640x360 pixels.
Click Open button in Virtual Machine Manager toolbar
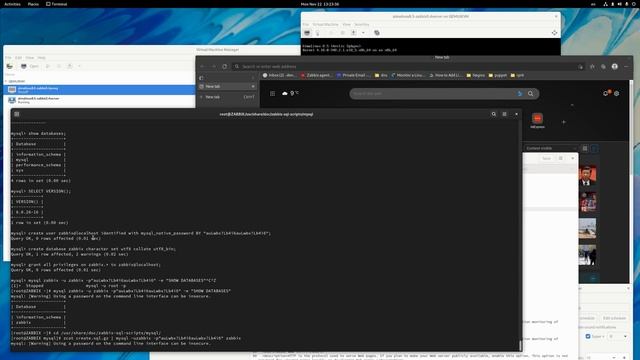pyautogui.click(x=30, y=66)
